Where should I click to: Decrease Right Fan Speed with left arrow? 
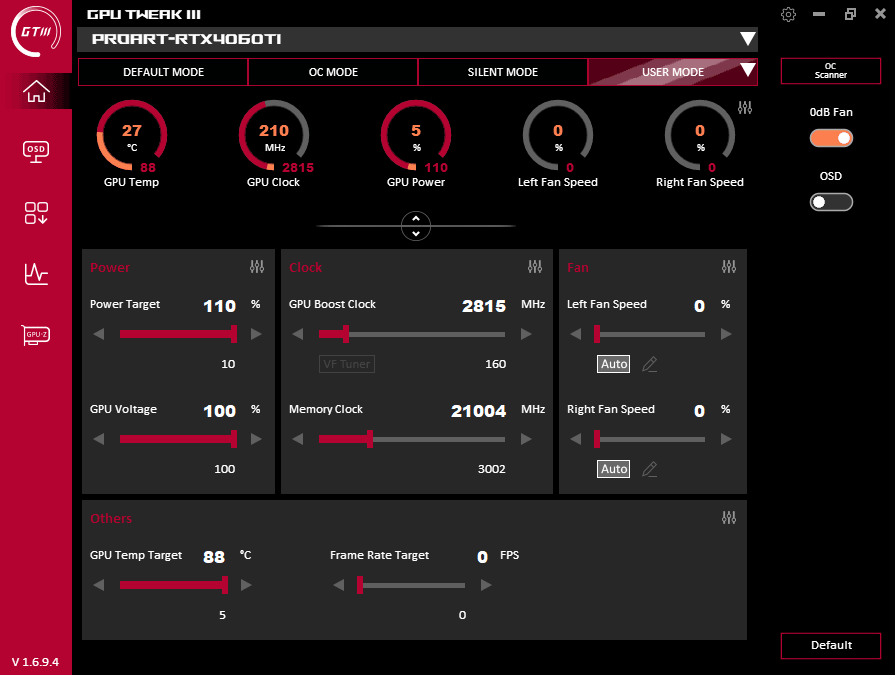[575, 439]
